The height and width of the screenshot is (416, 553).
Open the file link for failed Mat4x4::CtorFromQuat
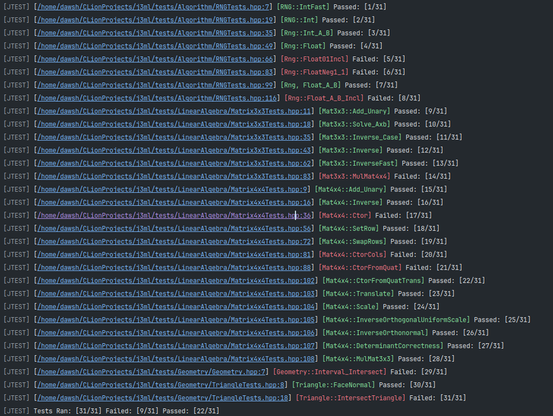[175, 268]
